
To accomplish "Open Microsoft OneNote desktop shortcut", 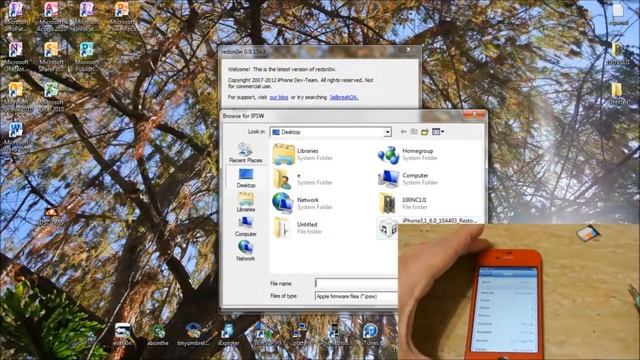I will [x=16, y=57].
